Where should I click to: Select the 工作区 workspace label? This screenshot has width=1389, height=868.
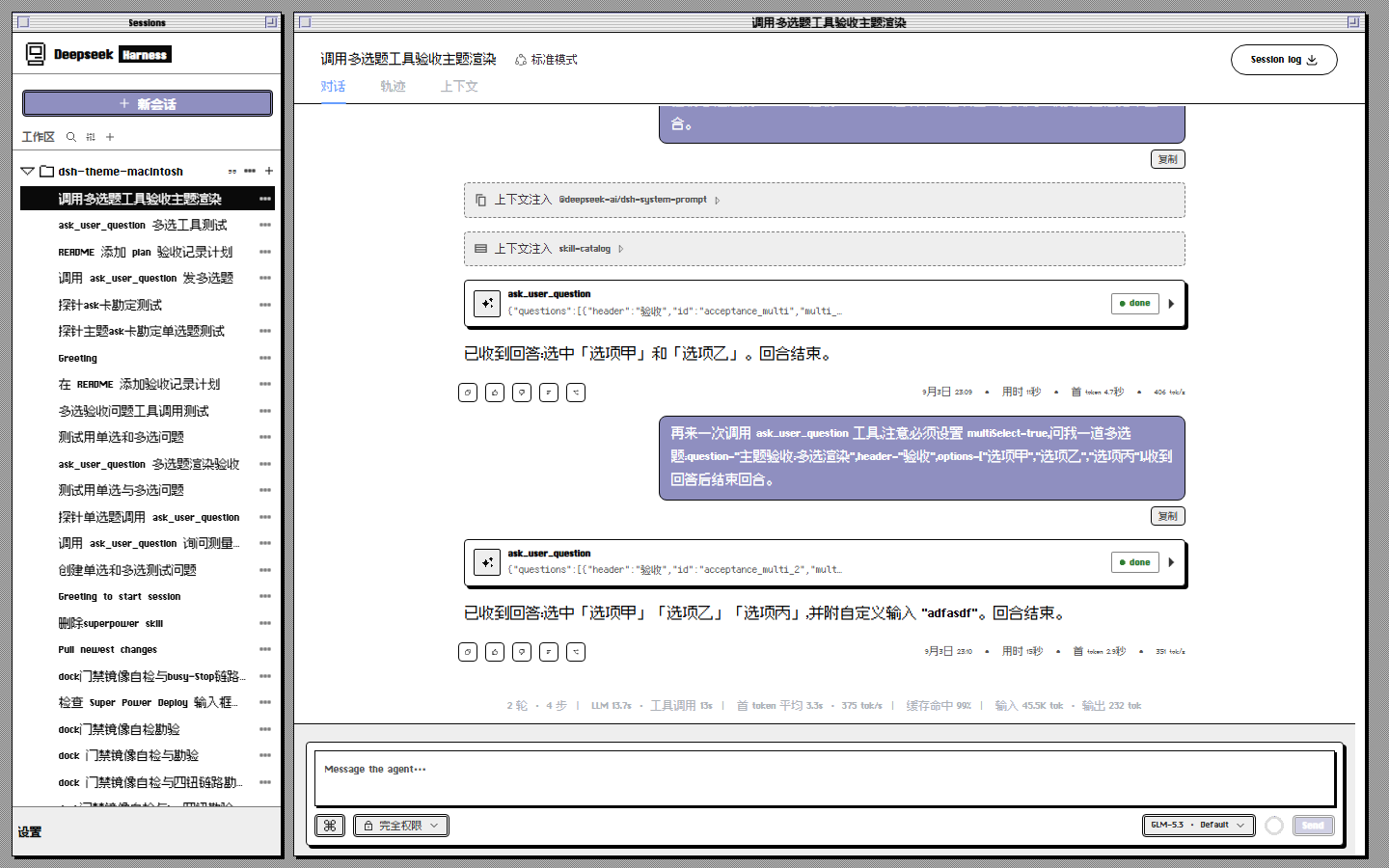pyautogui.click(x=39, y=137)
